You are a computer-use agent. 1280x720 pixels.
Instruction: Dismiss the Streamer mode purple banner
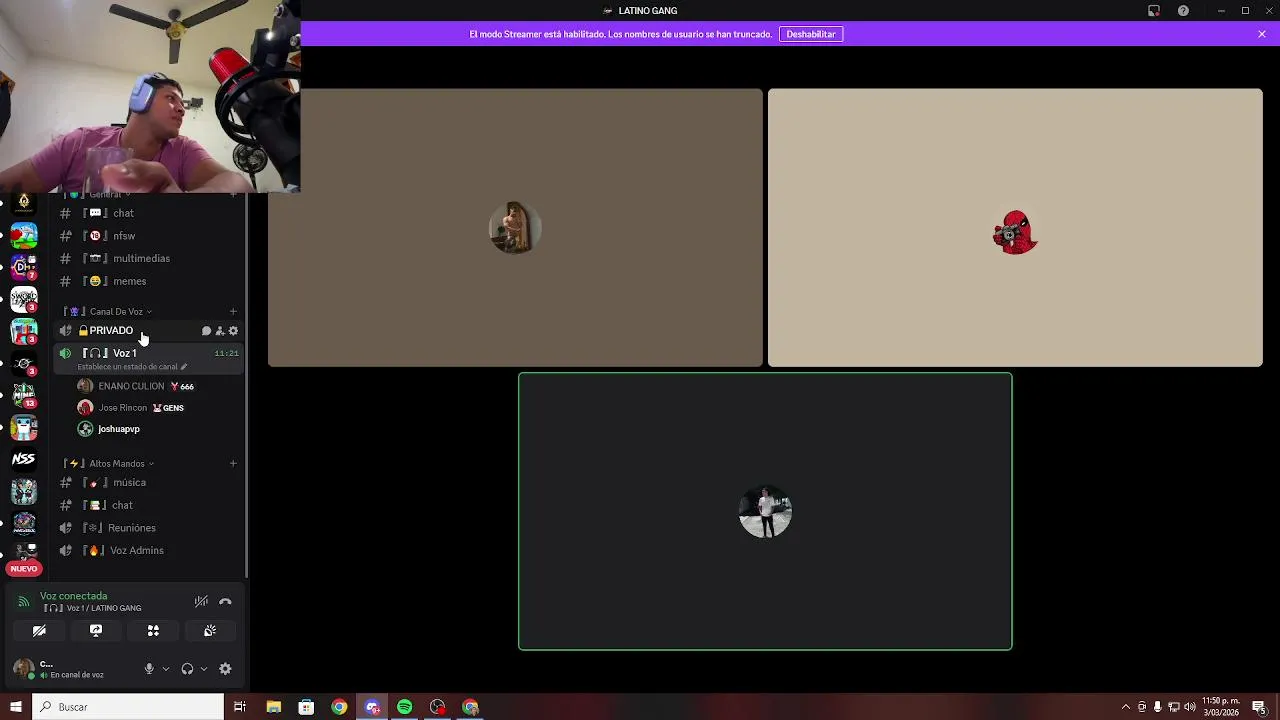point(1262,34)
